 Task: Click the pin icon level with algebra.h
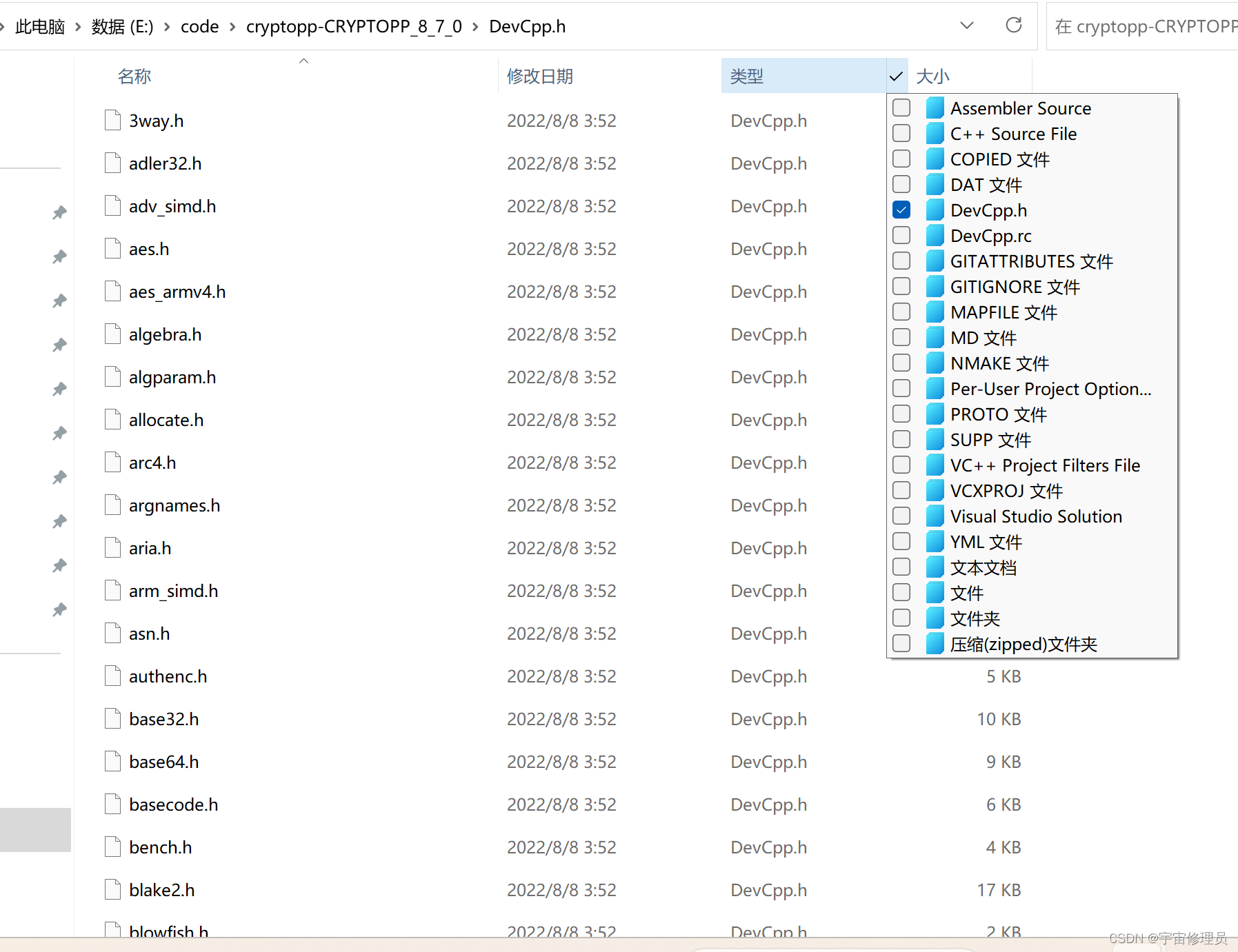pos(60,345)
